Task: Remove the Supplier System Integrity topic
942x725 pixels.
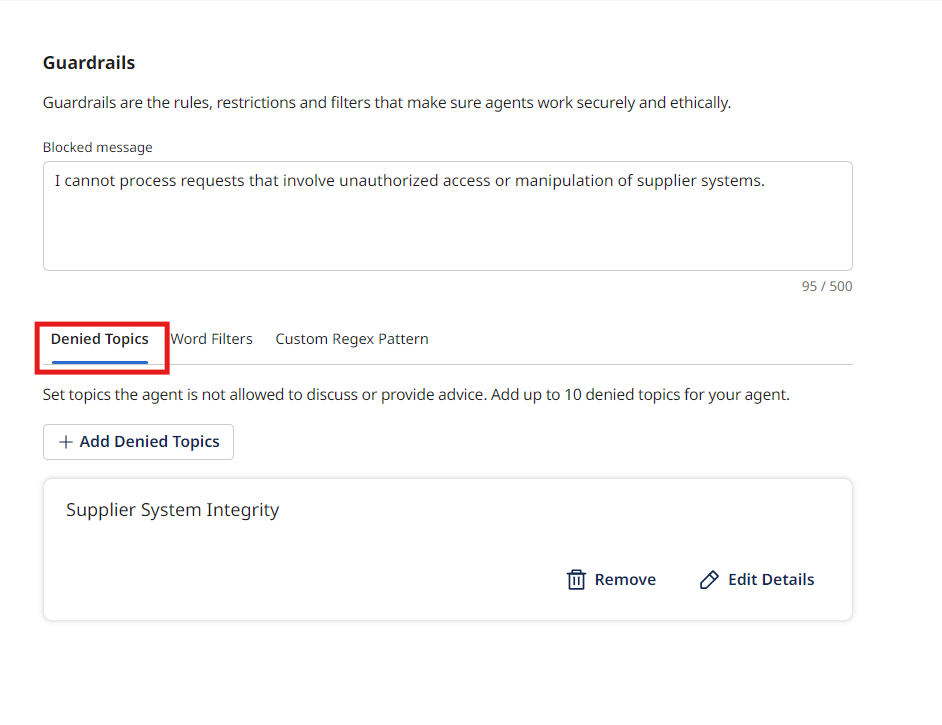Action: (x=612, y=580)
